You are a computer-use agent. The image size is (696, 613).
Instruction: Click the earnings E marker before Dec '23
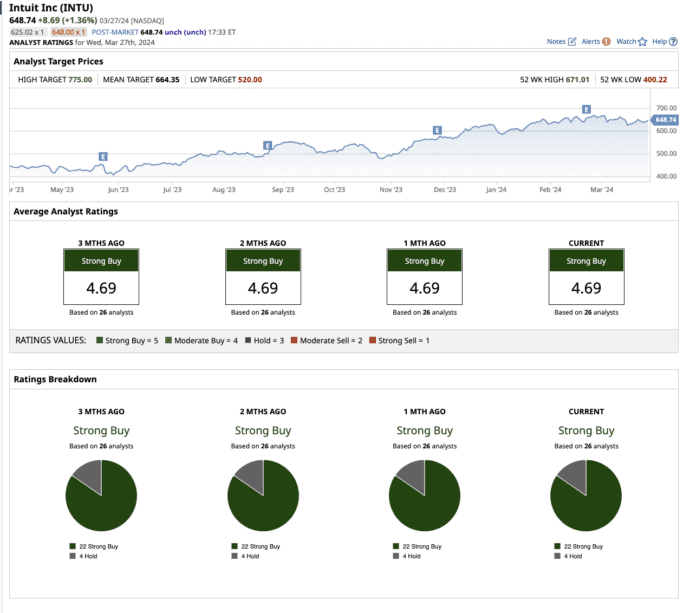[x=437, y=130]
